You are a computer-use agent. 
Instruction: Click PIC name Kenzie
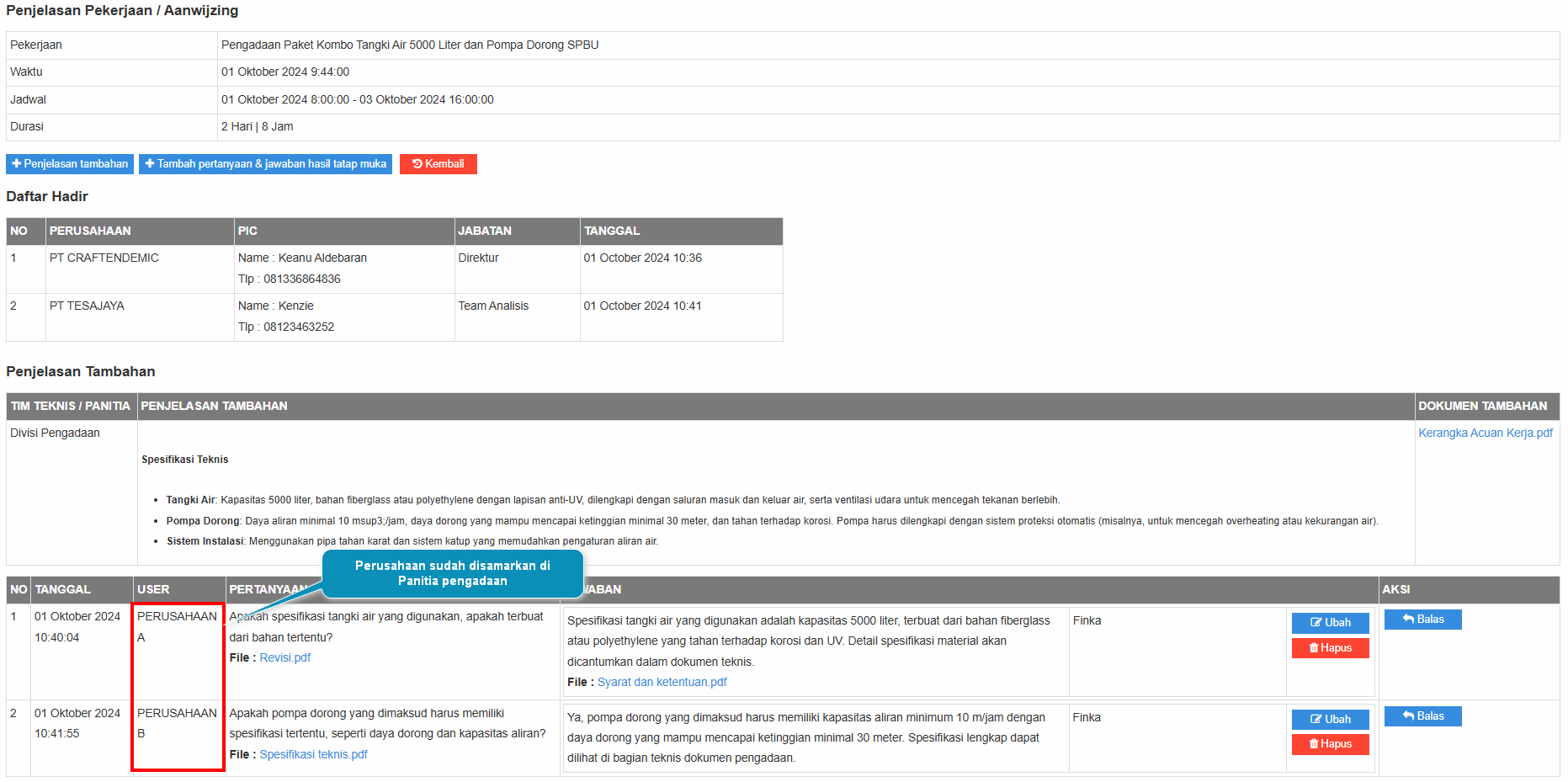tap(296, 306)
